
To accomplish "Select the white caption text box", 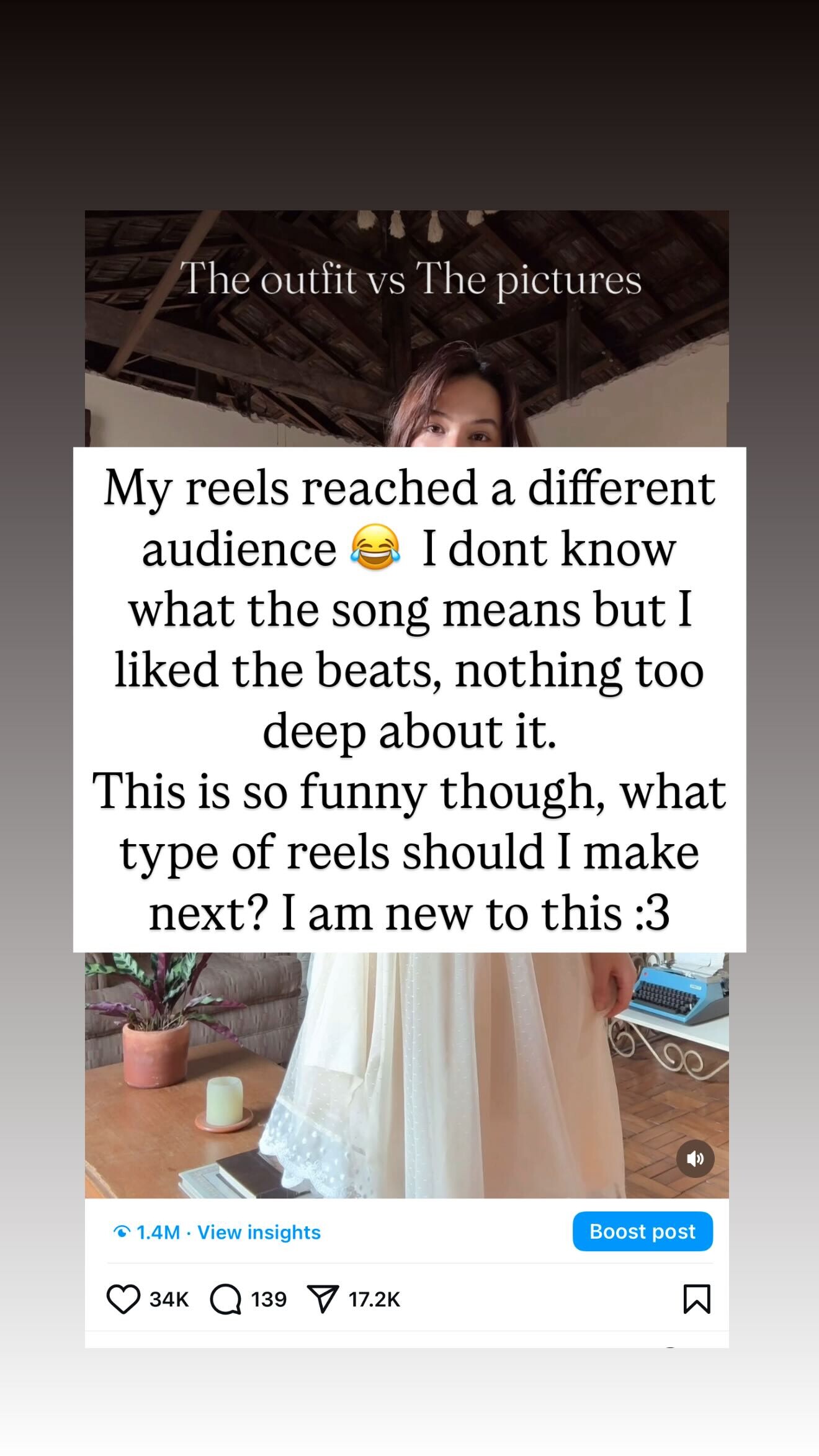I will click(409, 699).
